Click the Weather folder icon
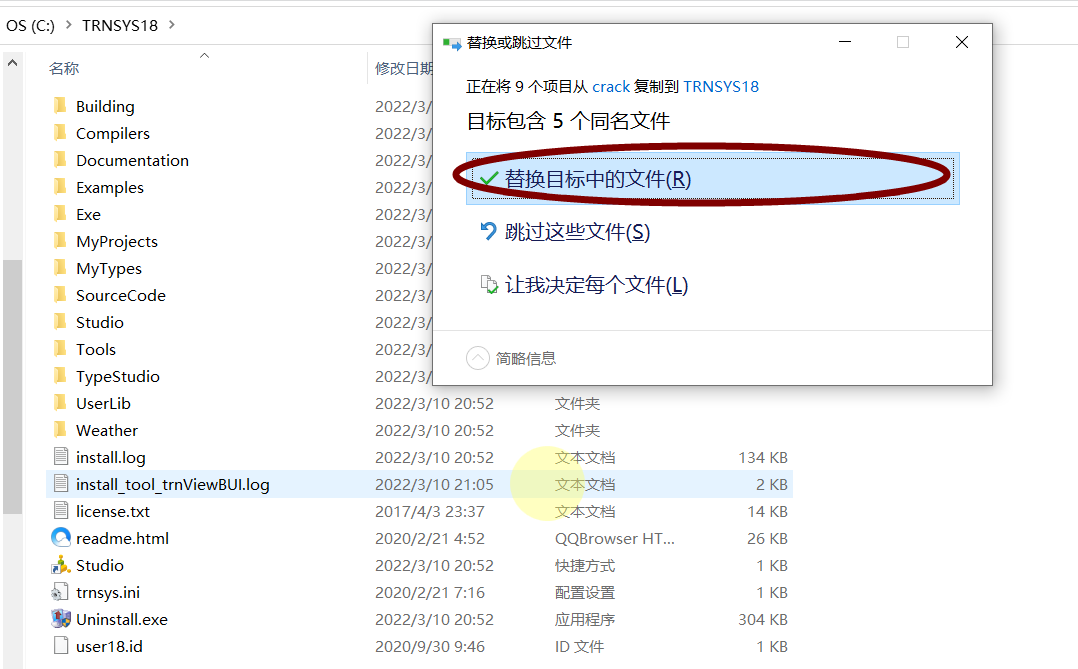 [60, 430]
